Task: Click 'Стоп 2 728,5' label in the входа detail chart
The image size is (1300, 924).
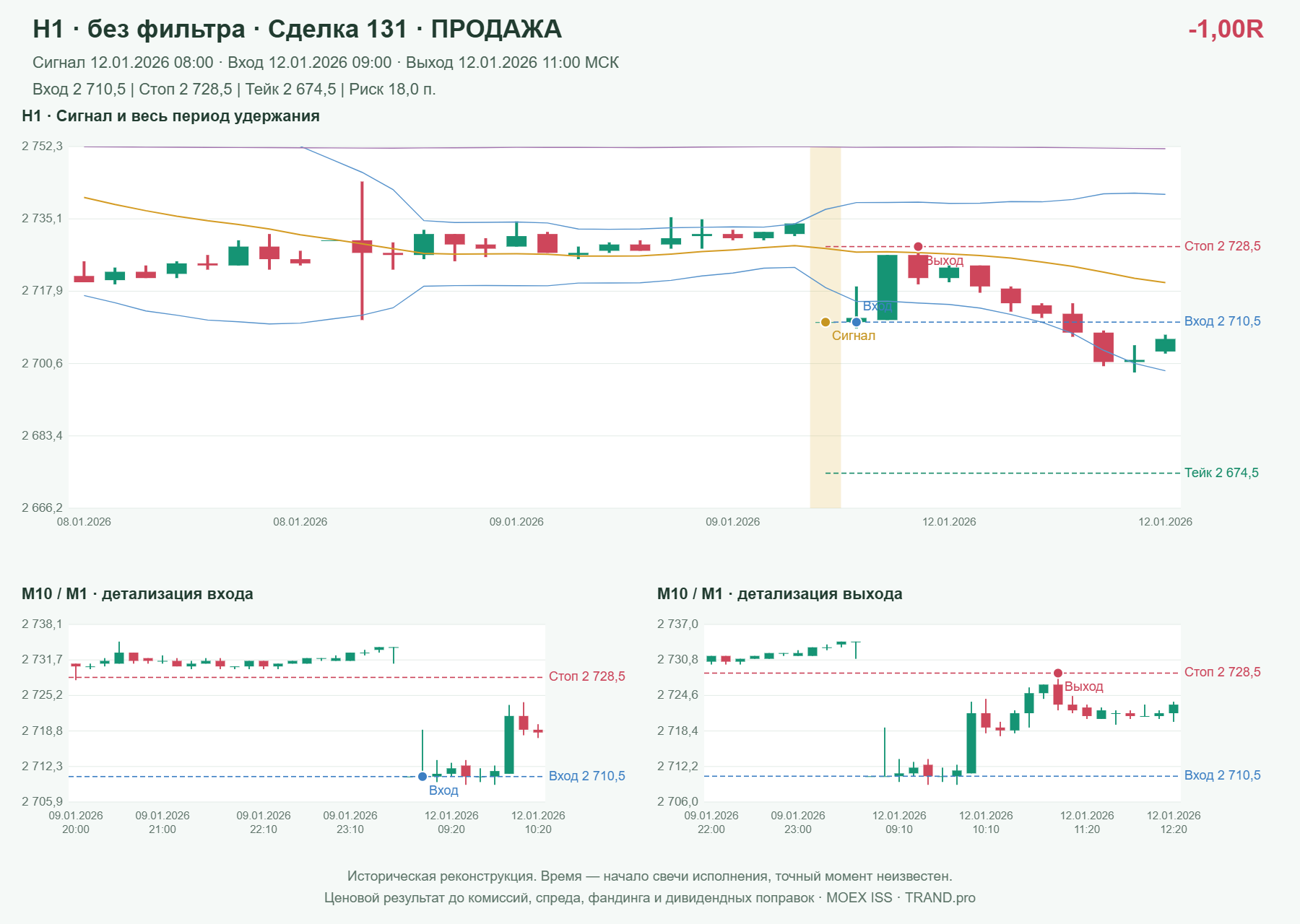Action: pyautogui.click(x=587, y=676)
